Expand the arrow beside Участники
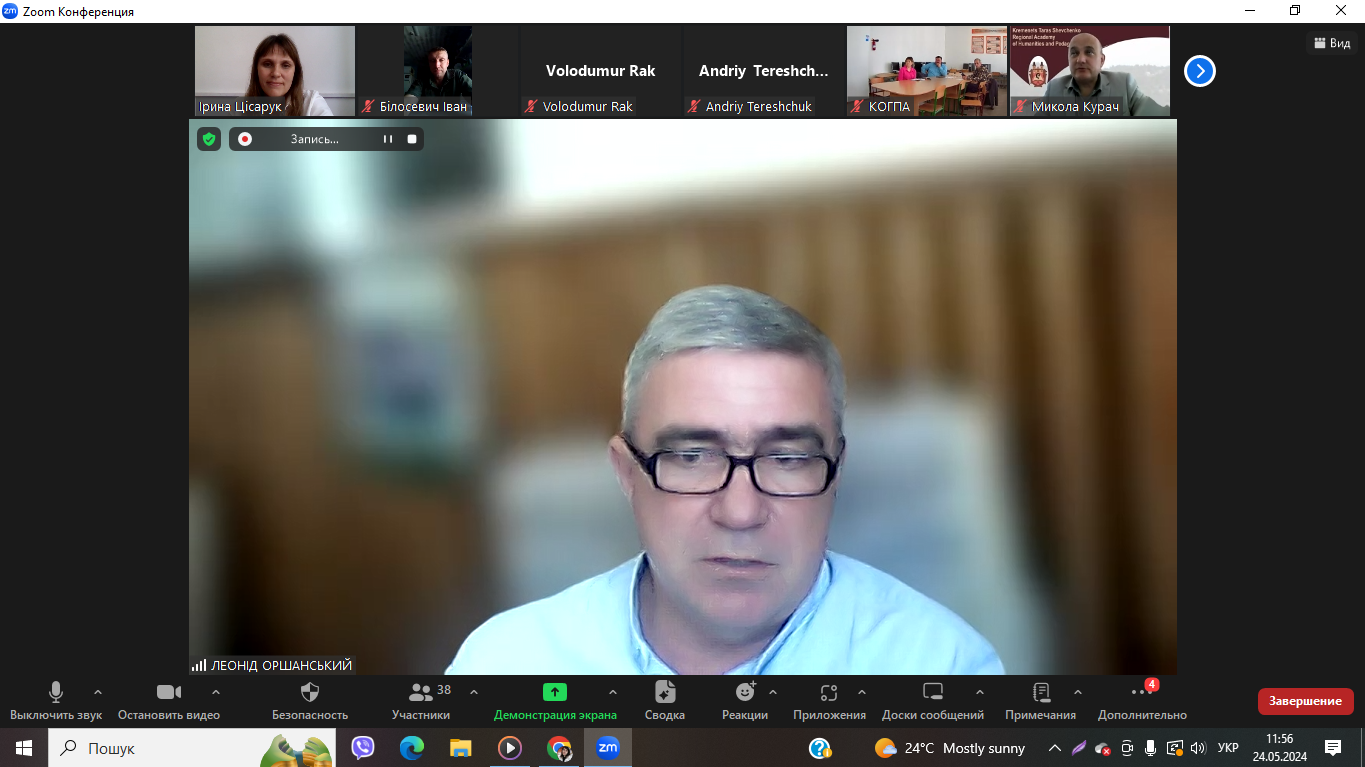 (474, 692)
